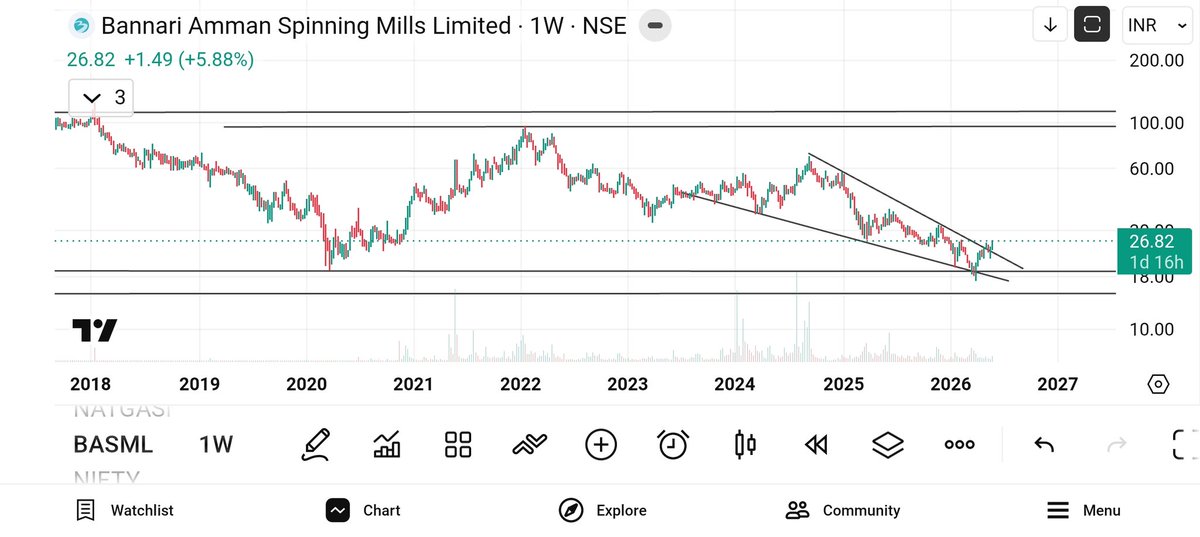The height and width of the screenshot is (537, 1200).
Task: Toggle the grey minus pill beside NSE
Action: click(652, 25)
